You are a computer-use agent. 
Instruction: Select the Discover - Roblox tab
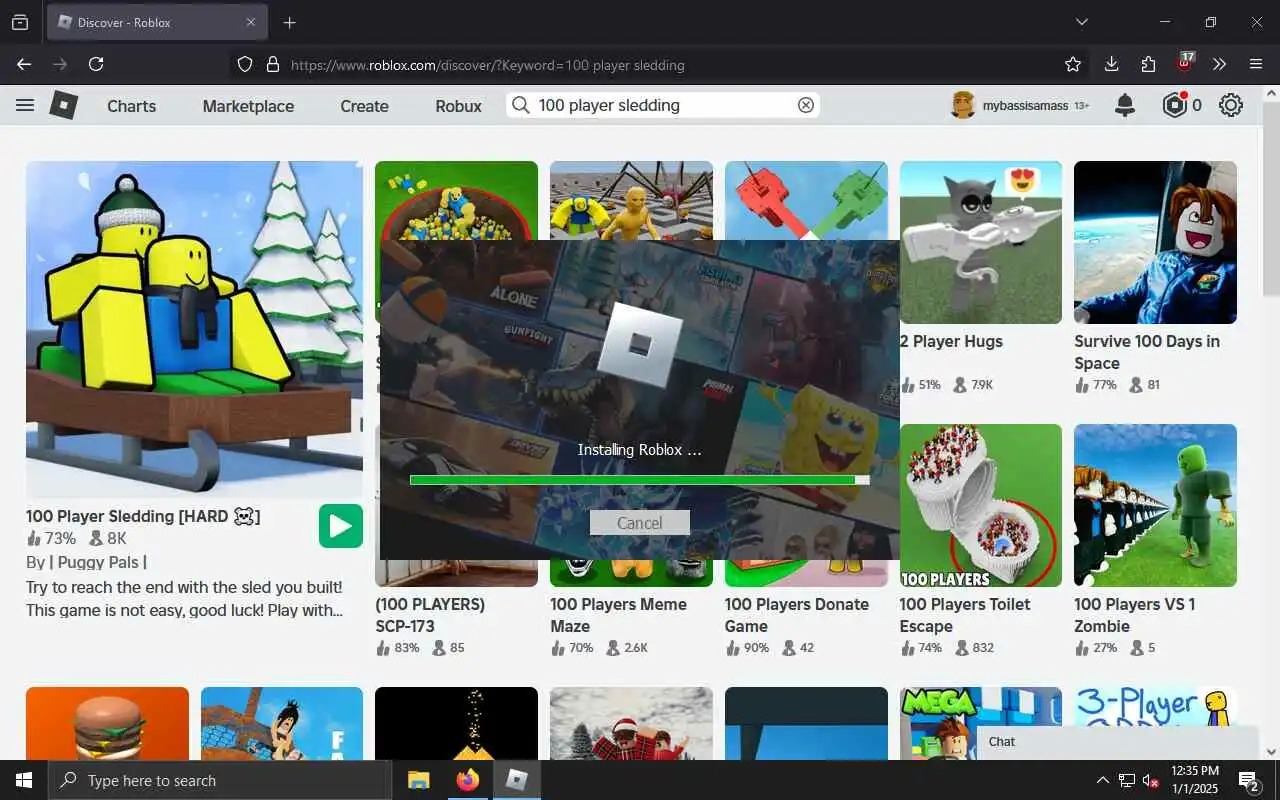point(157,22)
